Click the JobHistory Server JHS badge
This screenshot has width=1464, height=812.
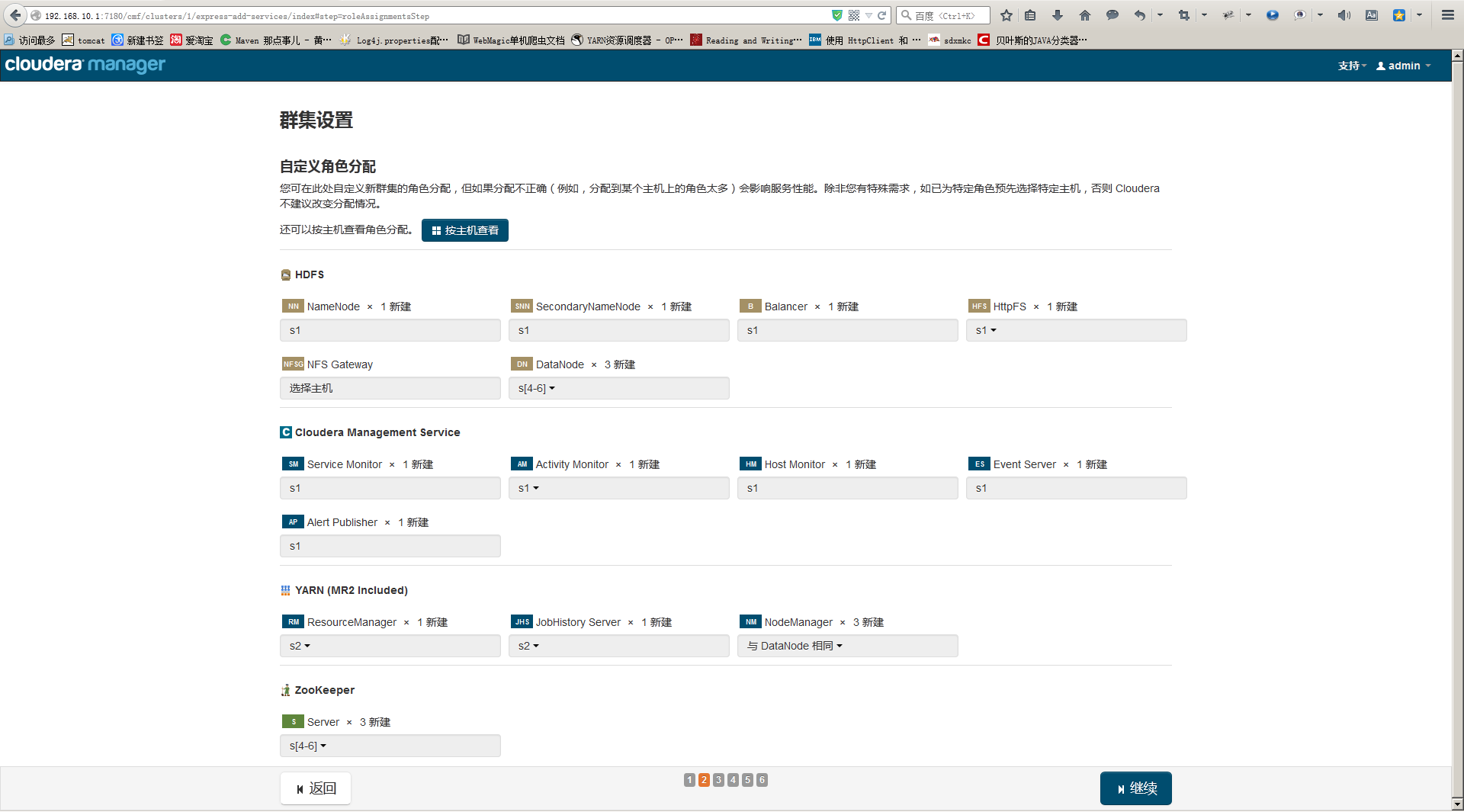[522, 622]
